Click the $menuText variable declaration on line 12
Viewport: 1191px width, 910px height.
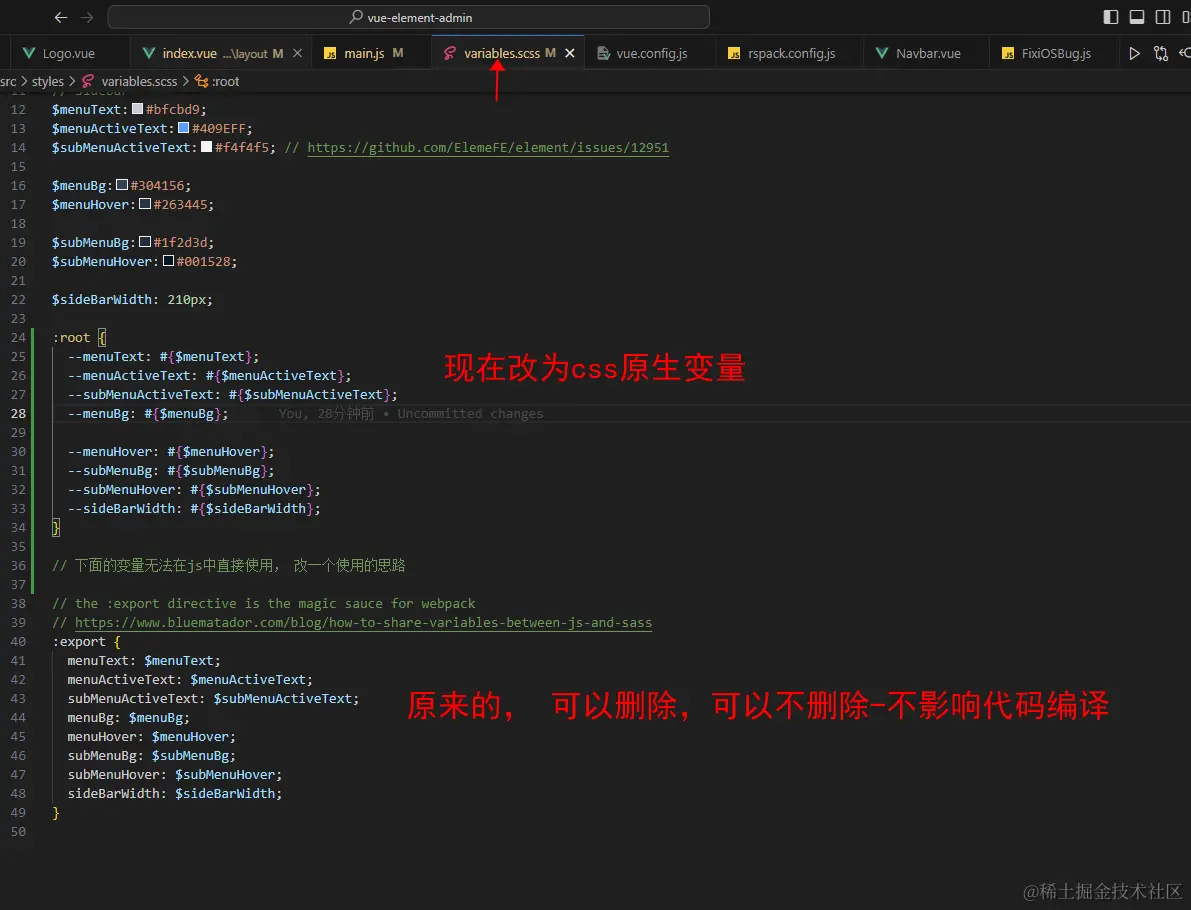(129, 109)
